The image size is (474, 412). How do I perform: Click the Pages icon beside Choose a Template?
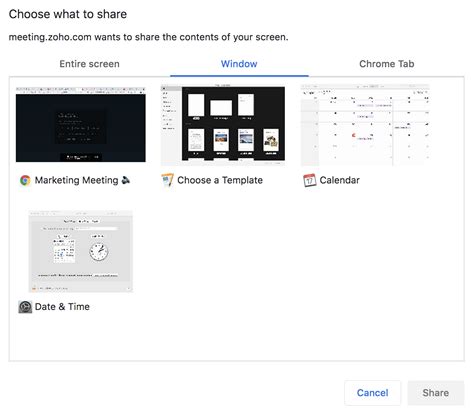[x=167, y=180]
